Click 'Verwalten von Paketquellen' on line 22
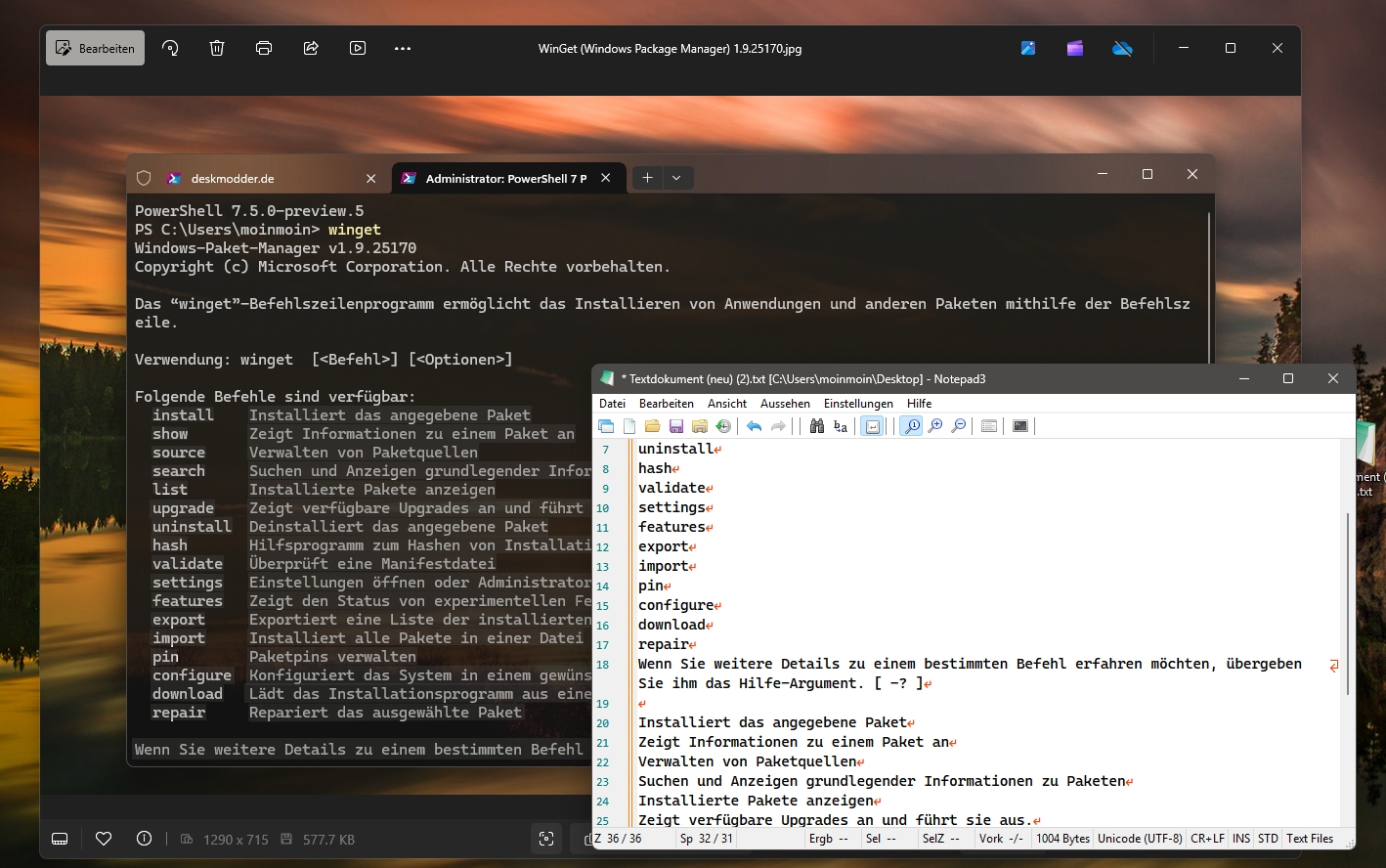Screen dimensions: 1386x868 [747, 761]
